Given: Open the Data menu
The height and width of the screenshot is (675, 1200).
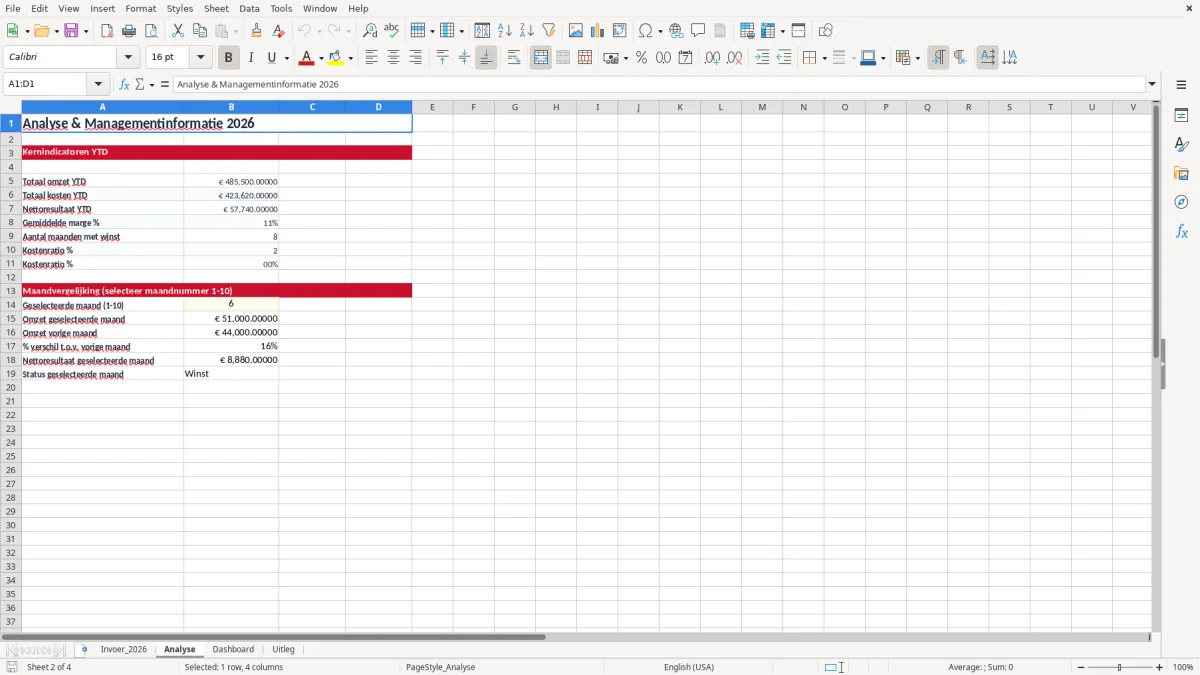Looking at the screenshot, I should click(x=249, y=8).
